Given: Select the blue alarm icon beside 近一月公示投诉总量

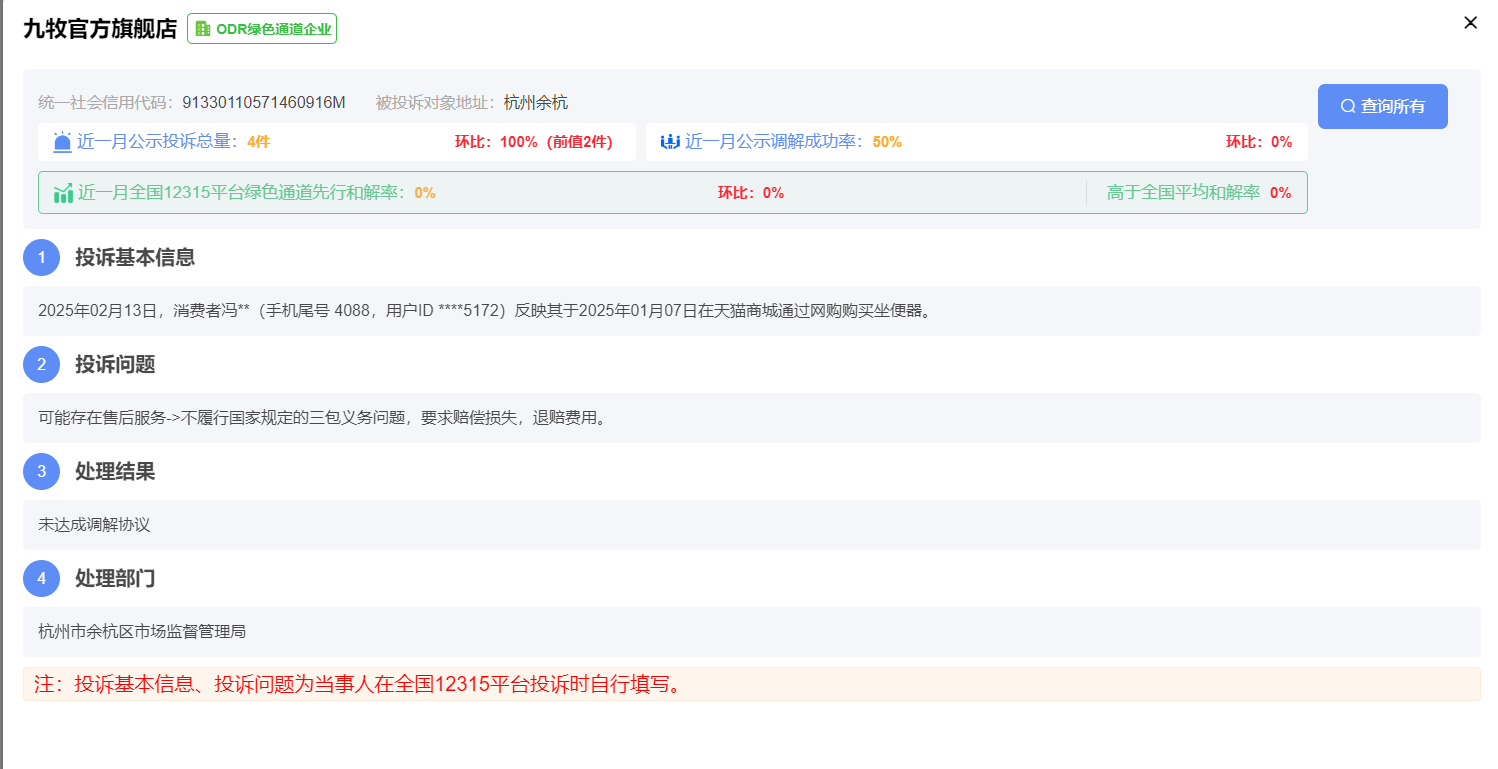Looking at the screenshot, I should 60,141.
